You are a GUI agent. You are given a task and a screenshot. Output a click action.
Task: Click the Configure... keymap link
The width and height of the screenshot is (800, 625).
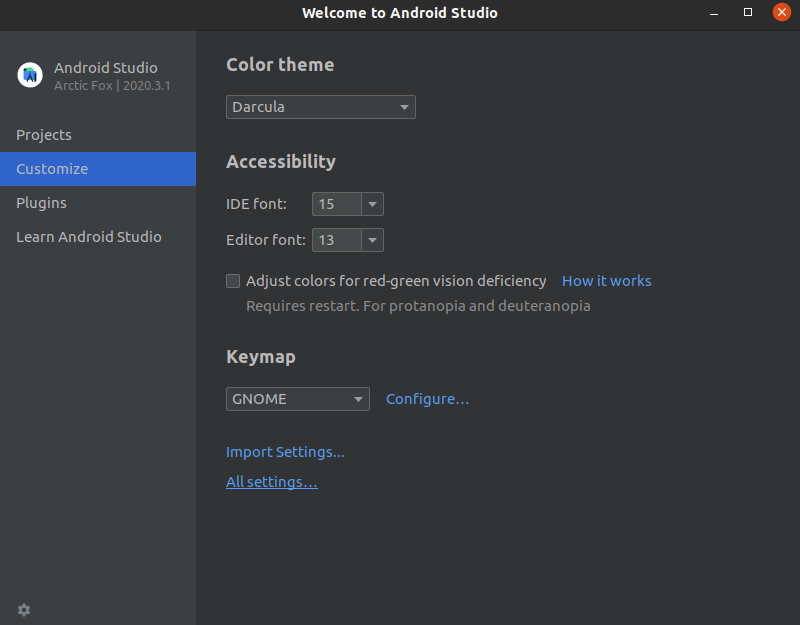pos(427,399)
